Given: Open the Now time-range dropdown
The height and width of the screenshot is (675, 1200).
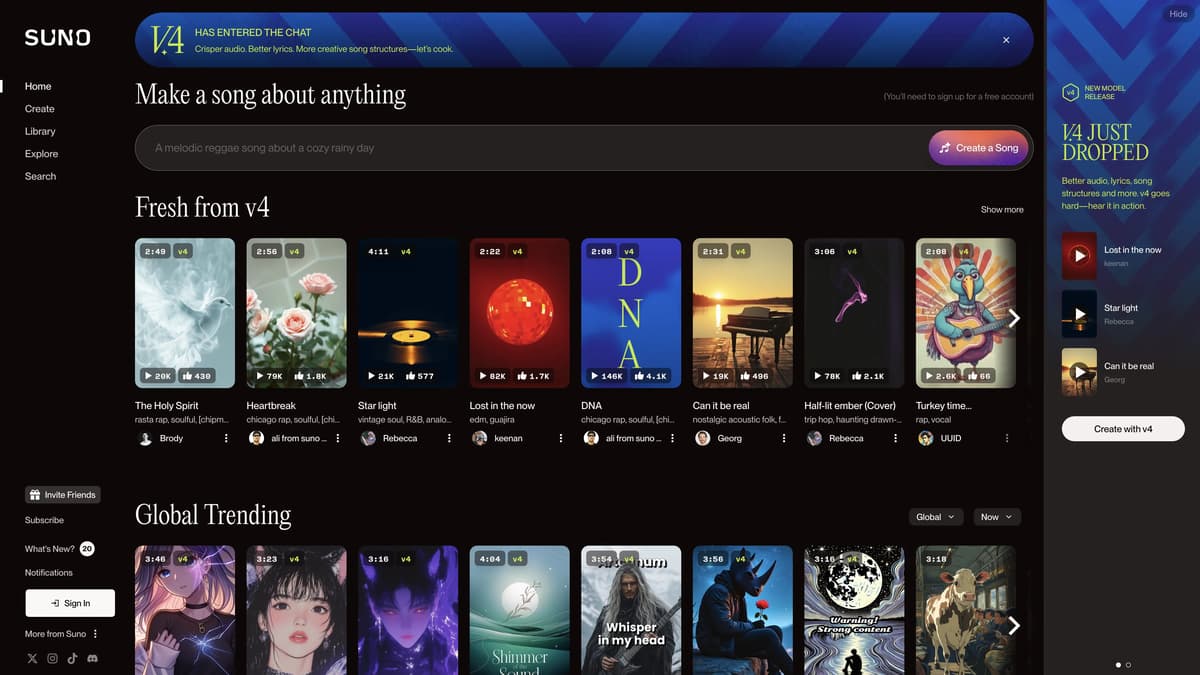Looking at the screenshot, I should 997,517.
